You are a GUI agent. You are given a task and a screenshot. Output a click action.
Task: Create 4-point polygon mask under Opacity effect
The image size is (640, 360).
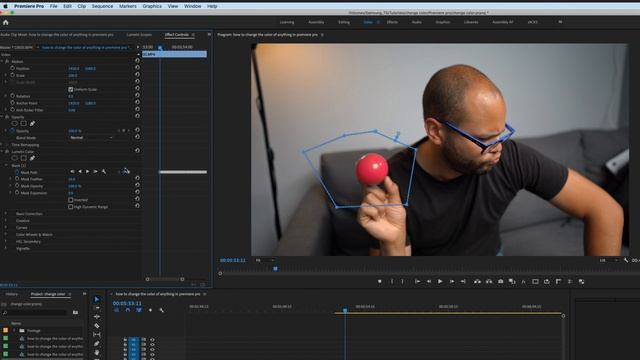[x=23, y=123]
